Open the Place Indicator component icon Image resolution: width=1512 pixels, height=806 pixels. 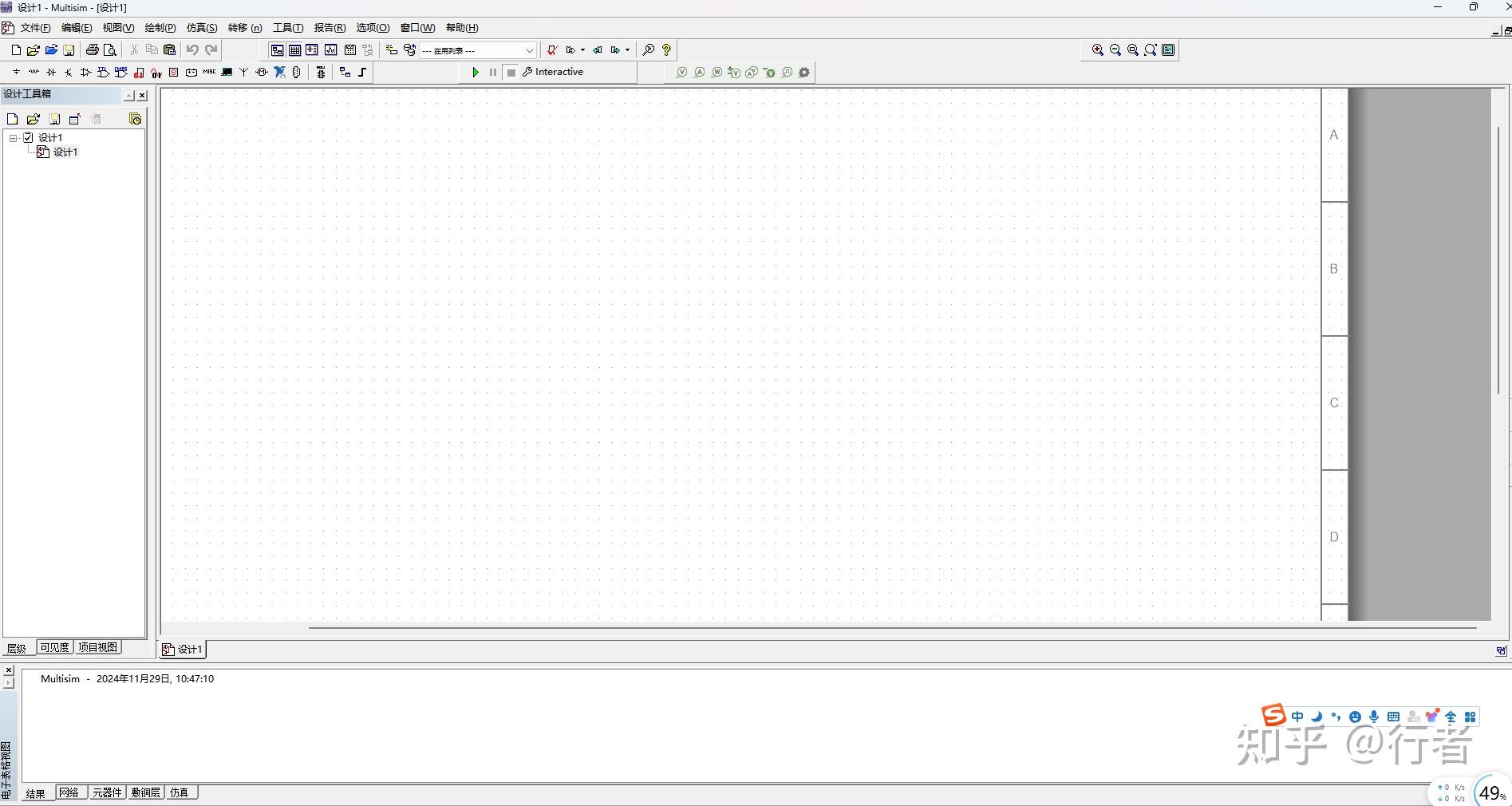(173, 72)
